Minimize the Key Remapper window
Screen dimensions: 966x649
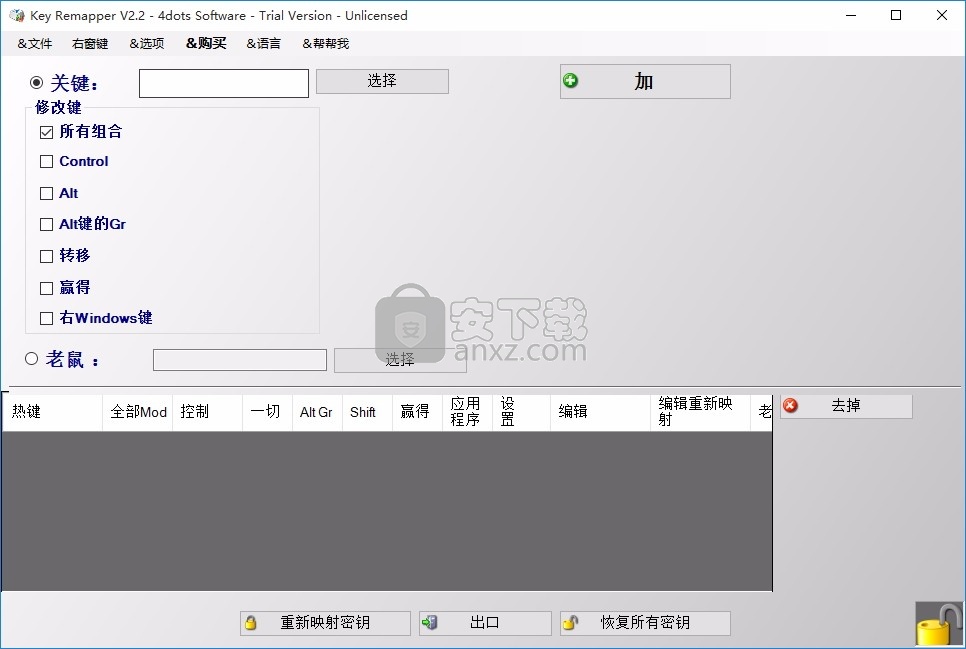[x=851, y=15]
